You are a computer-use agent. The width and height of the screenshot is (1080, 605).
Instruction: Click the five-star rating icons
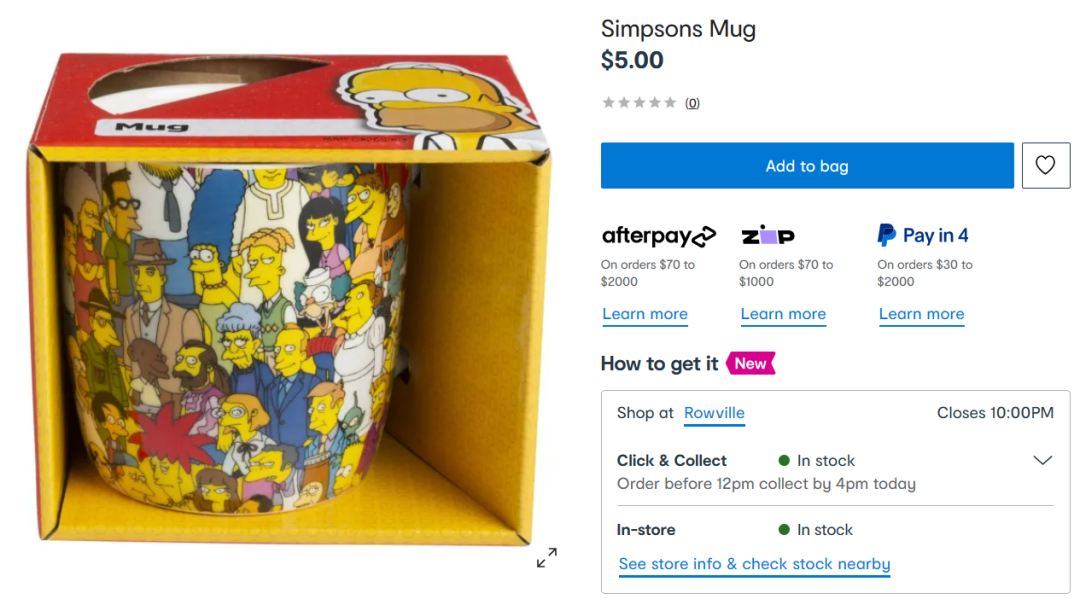(x=639, y=103)
